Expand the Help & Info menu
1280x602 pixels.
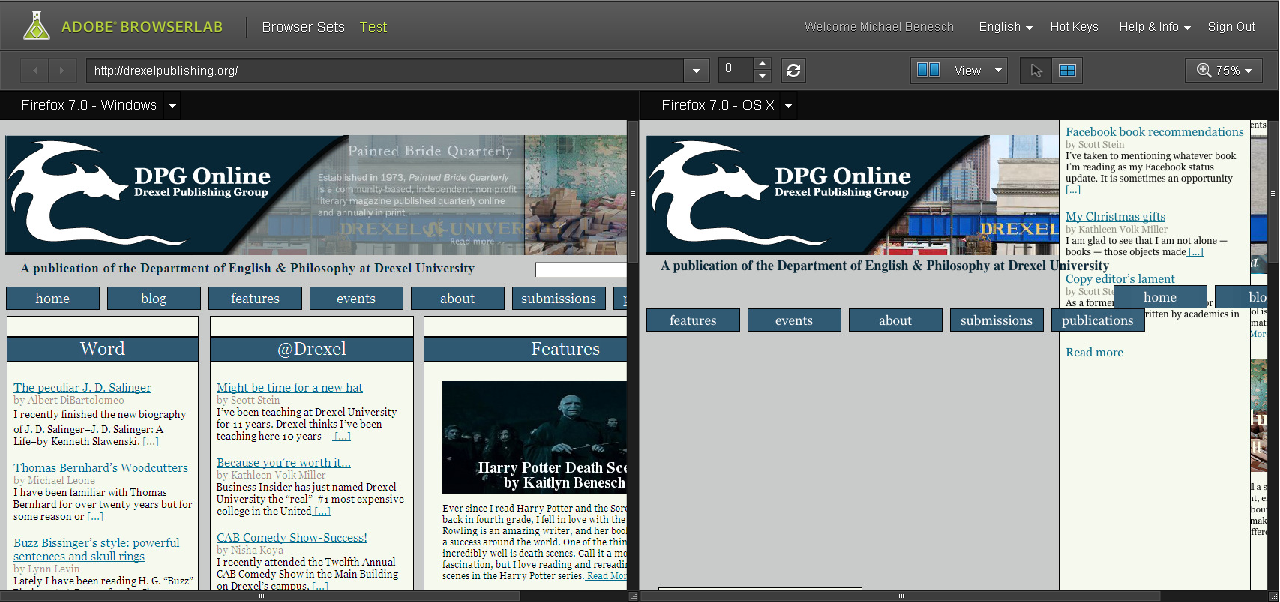[x=1154, y=27]
